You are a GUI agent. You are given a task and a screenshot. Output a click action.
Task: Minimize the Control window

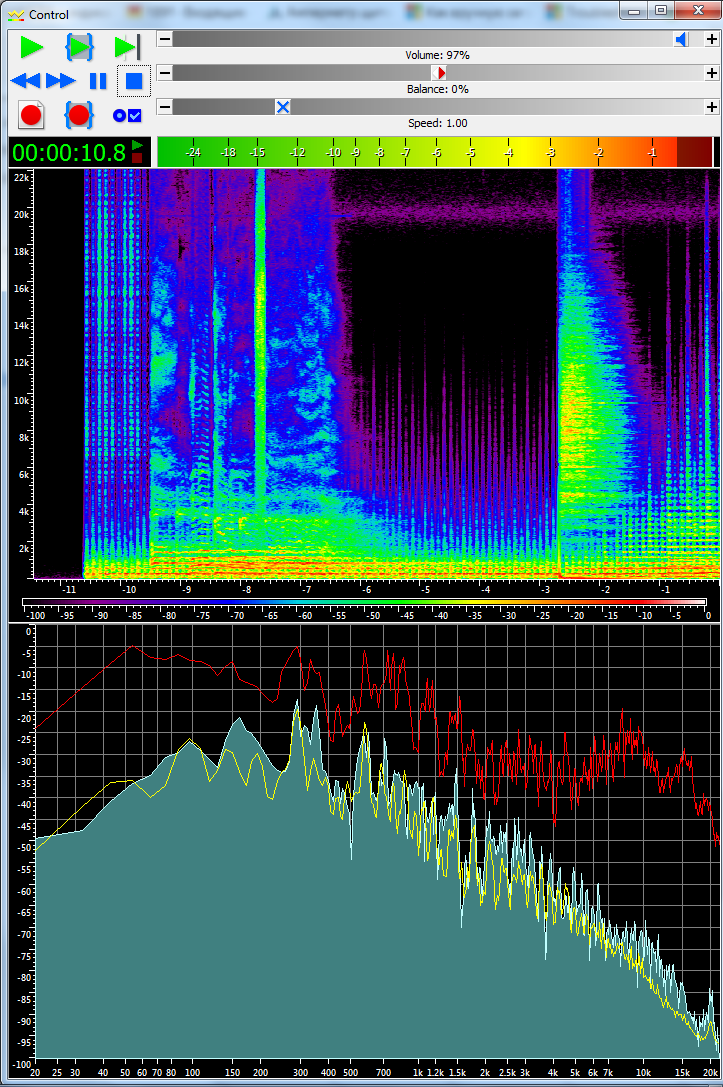[x=634, y=10]
